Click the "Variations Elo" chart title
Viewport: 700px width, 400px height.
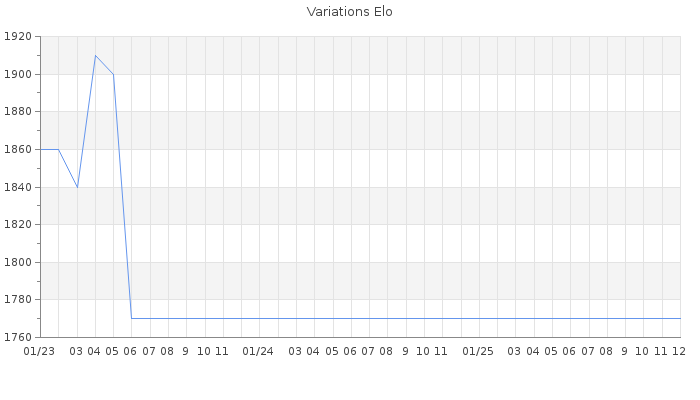click(349, 12)
